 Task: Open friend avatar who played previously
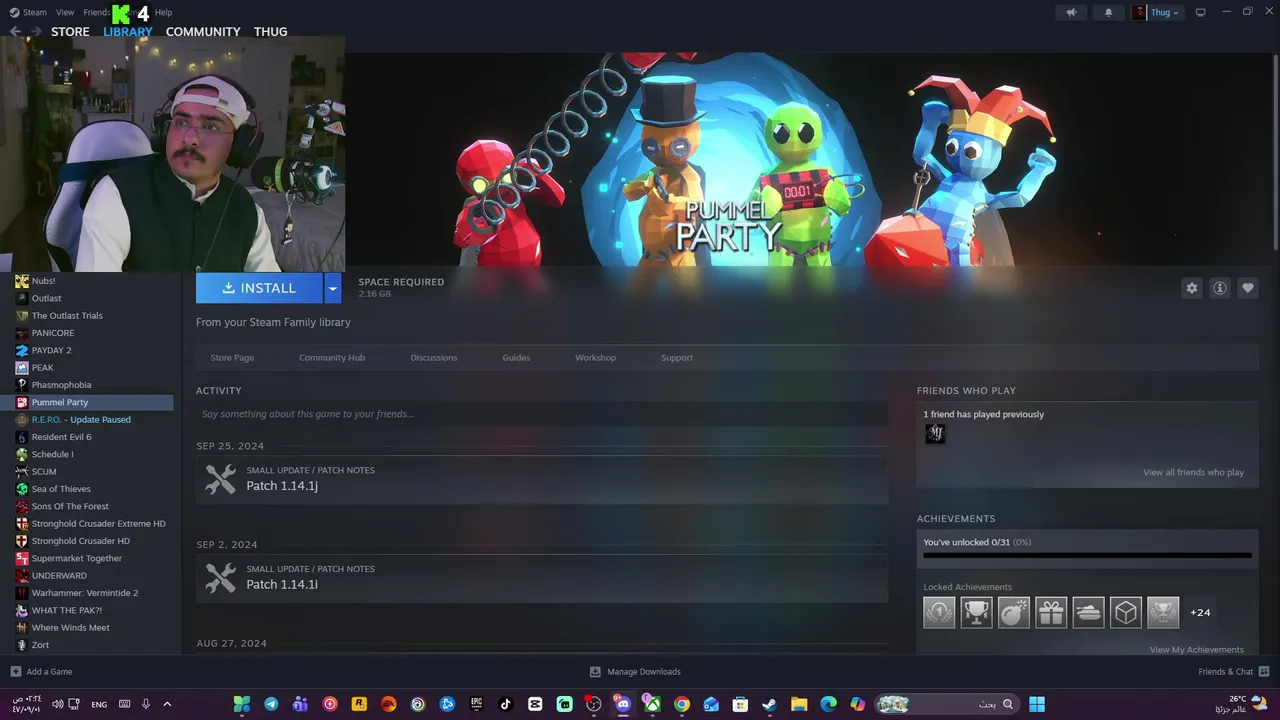tap(935, 433)
